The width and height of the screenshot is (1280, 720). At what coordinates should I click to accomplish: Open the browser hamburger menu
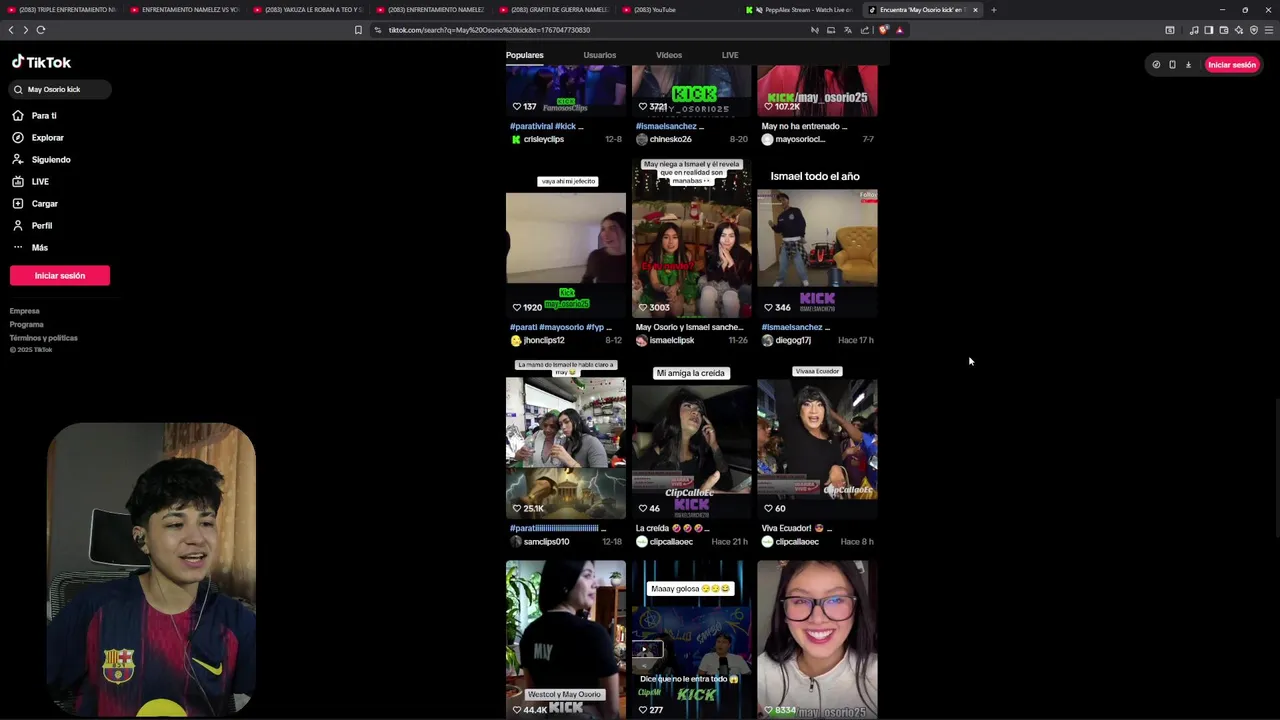1269,30
